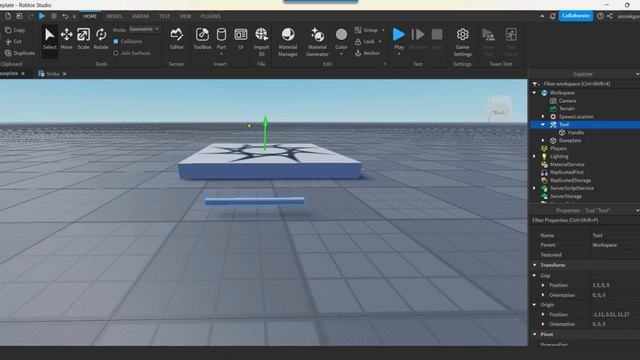
Task: Toggle the Join Surfaces checkbox
Action: (x=116, y=53)
